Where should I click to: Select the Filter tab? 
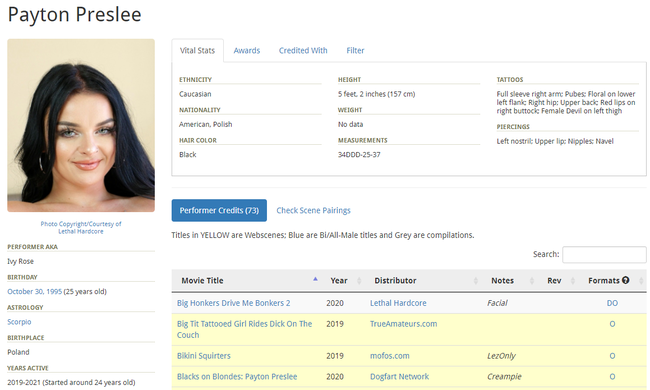[355, 51]
